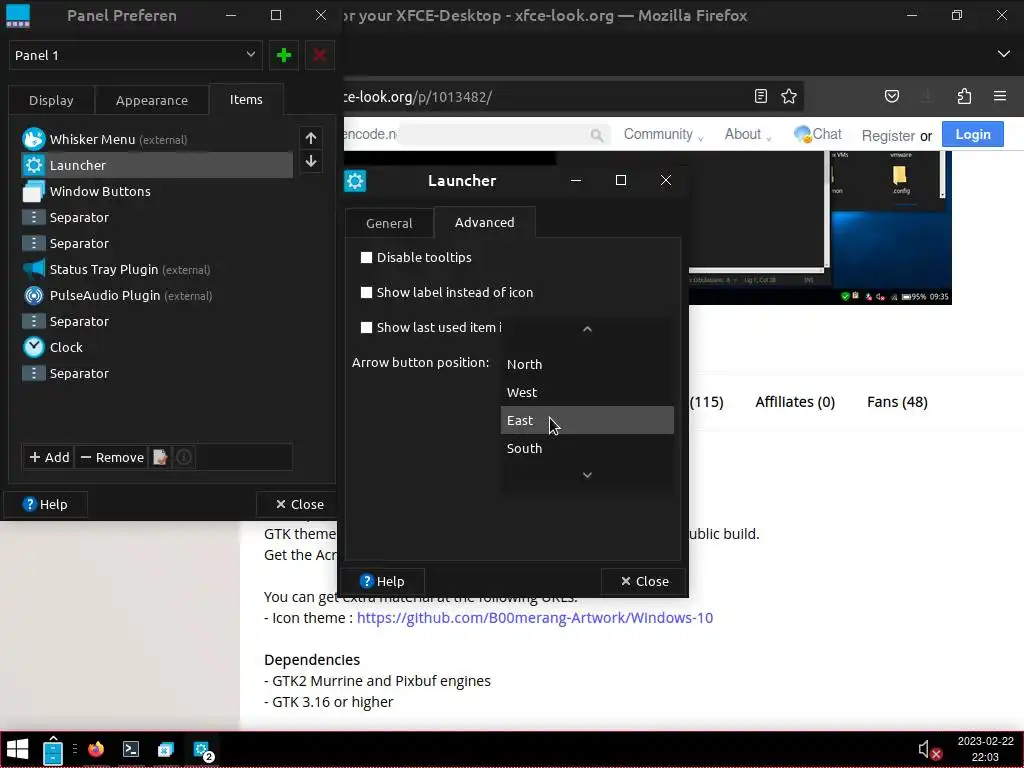The image size is (1024, 768).
Task: Open the Pocket save icon in Firefox
Action: click(891, 97)
